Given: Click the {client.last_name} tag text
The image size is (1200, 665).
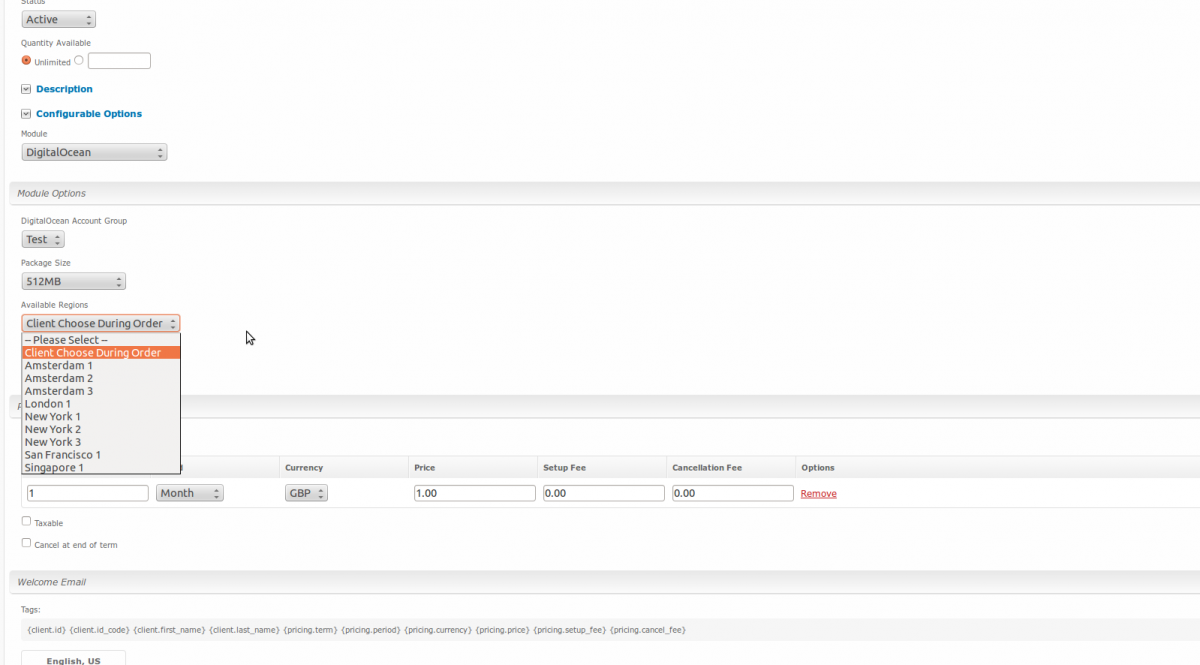Looking at the screenshot, I should coord(243,630).
